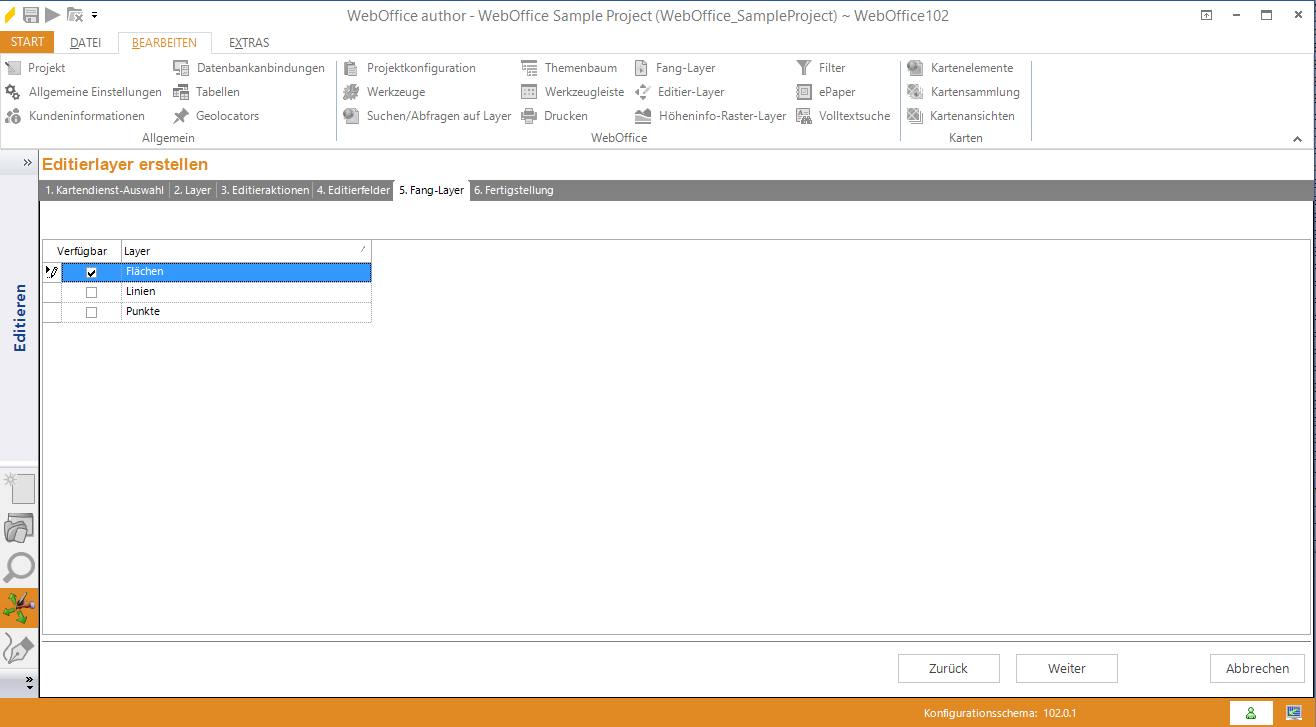1316x727 pixels.
Task: Click the Konfigurationsschema: 102.0.1 status text
Action: click(x=1000, y=713)
